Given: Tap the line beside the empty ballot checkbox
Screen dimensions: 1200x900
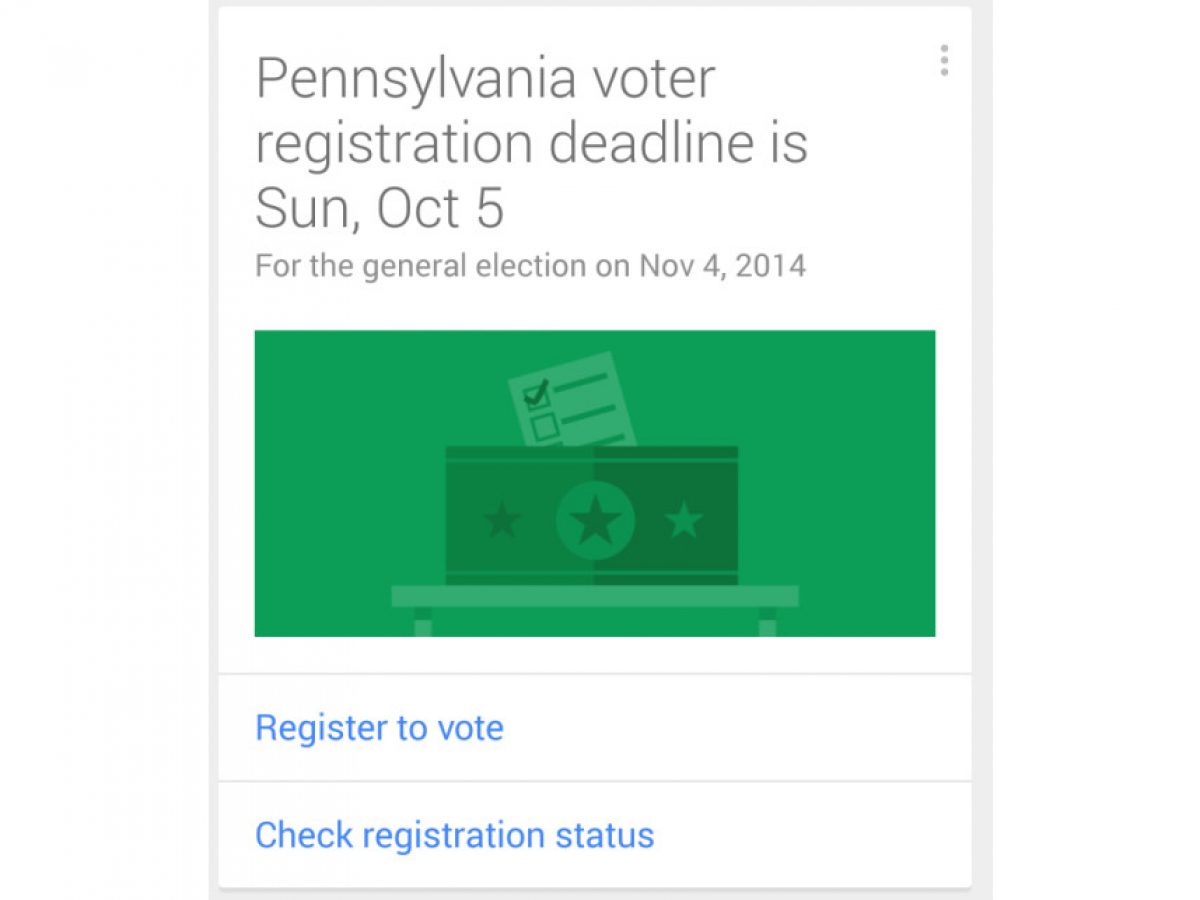Looking at the screenshot, I should click(593, 414).
